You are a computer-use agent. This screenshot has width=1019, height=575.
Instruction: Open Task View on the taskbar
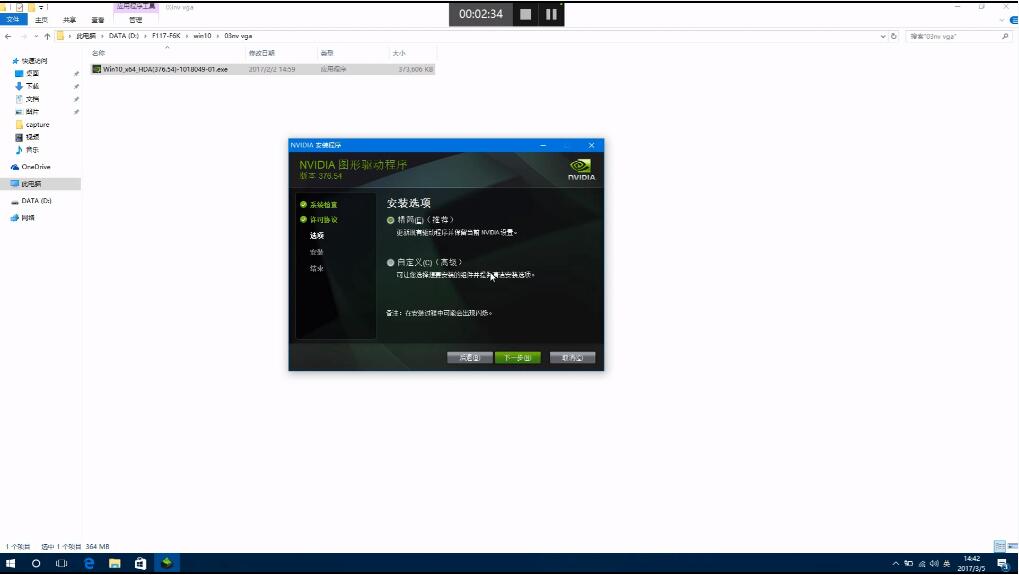click(62, 563)
